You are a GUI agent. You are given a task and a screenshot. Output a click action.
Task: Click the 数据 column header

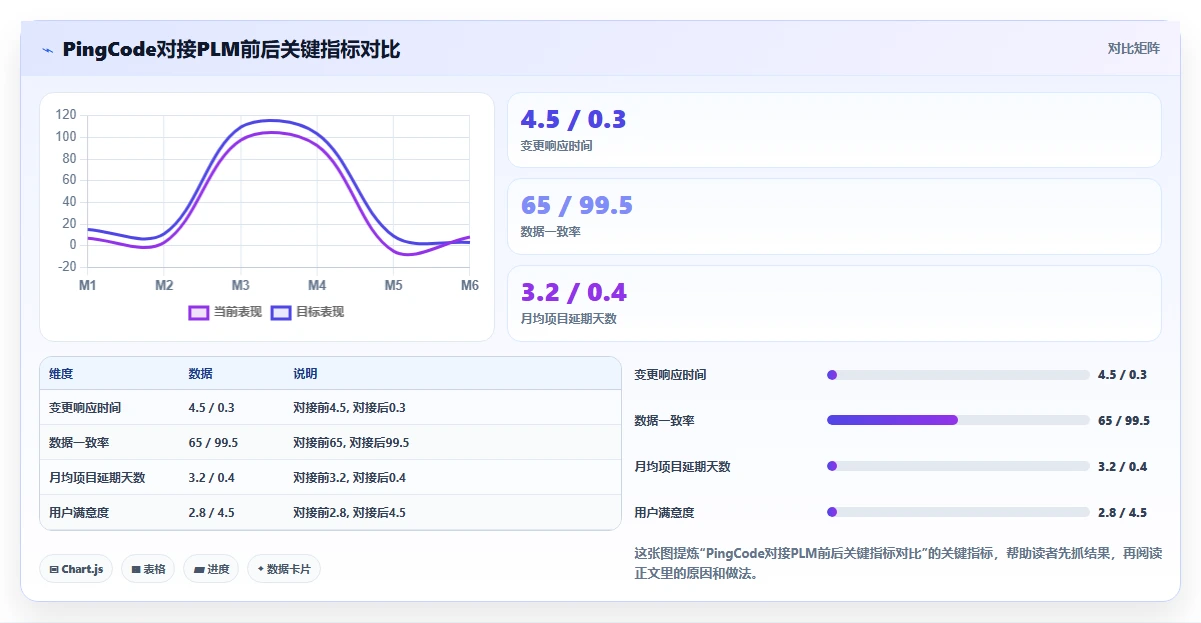200,374
